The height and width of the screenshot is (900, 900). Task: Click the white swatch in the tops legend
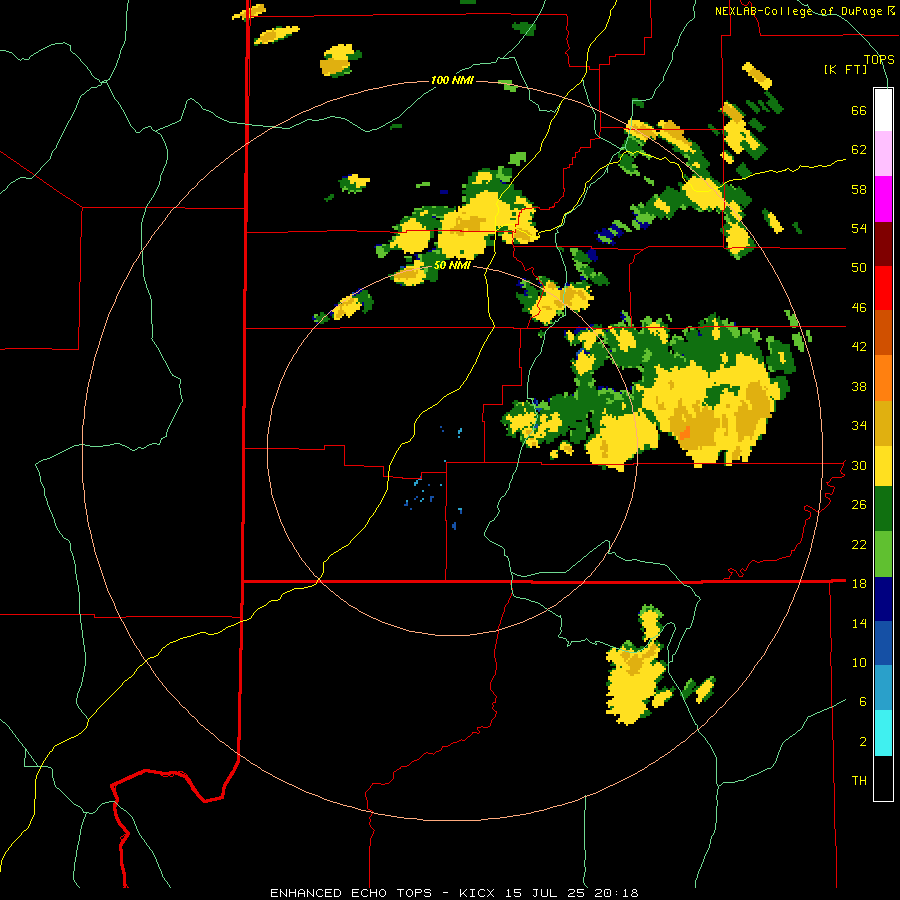(x=883, y=110)
